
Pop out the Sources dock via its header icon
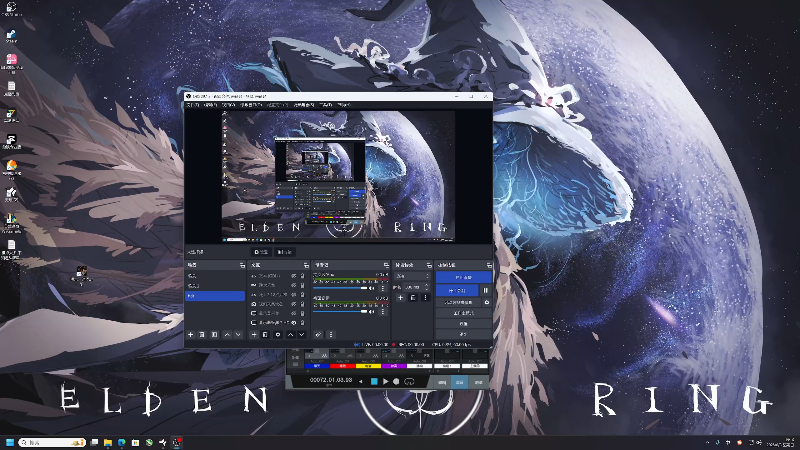[306, 265]
